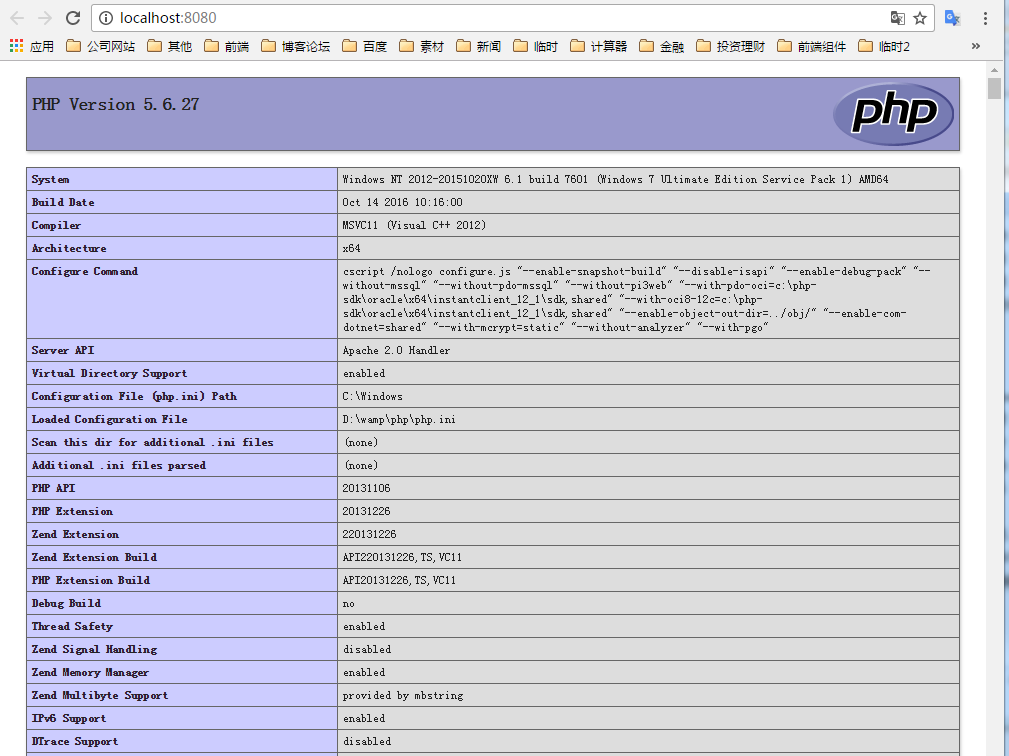1009x756 pixels.
Task: Open the 博客论坛 bookmark folder
Action: point(296,46)
